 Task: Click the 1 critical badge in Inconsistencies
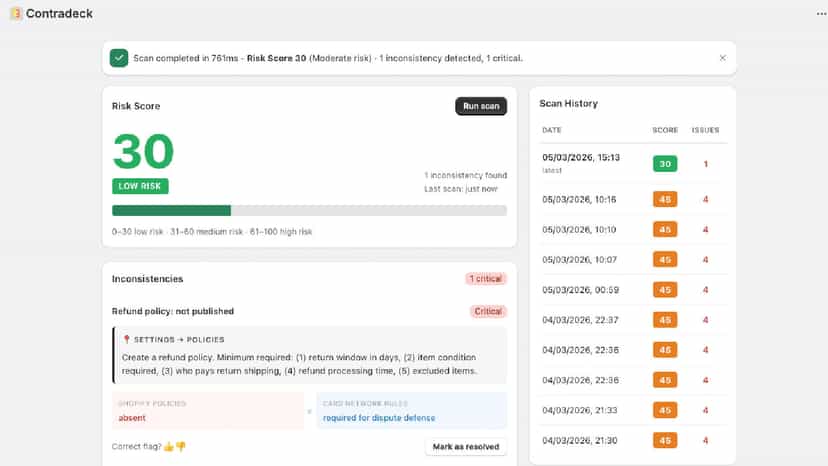click(x=486, y=278)
